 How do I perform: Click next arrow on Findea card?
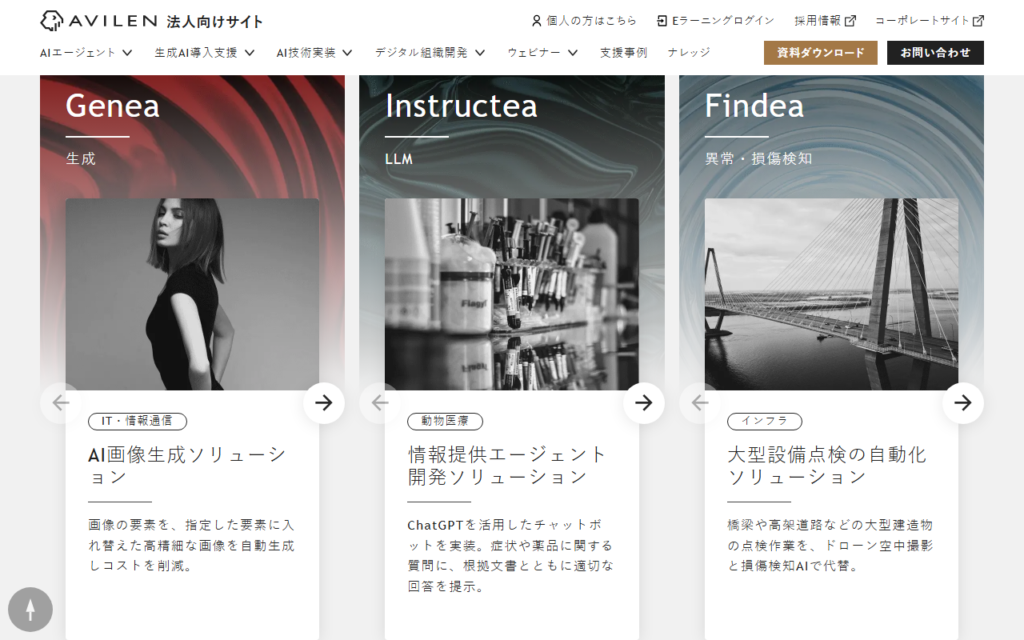click(963, 403)
